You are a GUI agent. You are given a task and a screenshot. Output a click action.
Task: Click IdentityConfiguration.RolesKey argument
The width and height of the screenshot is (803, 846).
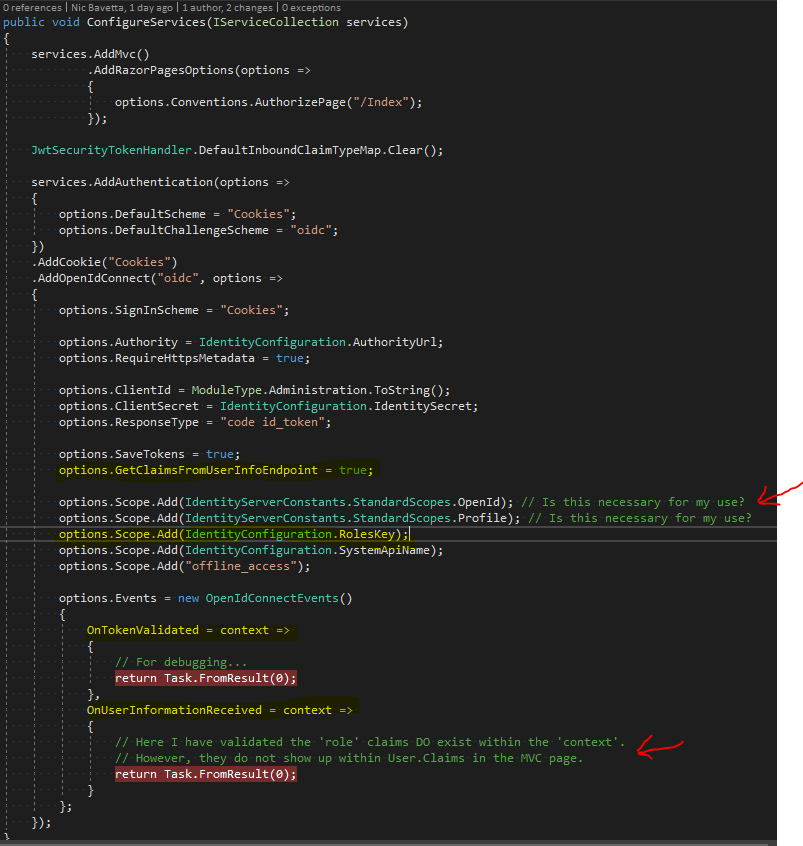click(289, 534)
